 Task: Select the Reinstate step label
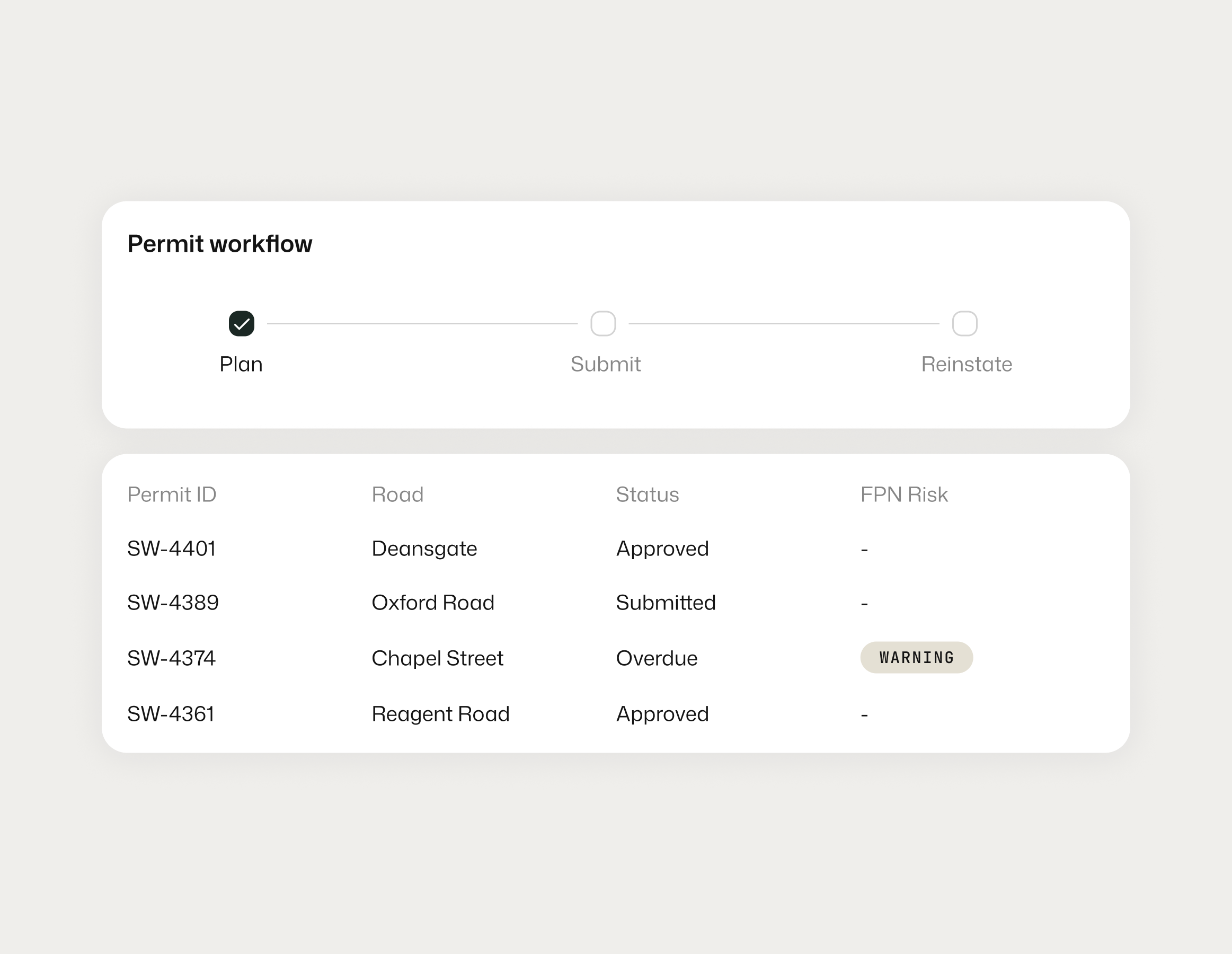[967, 365]
